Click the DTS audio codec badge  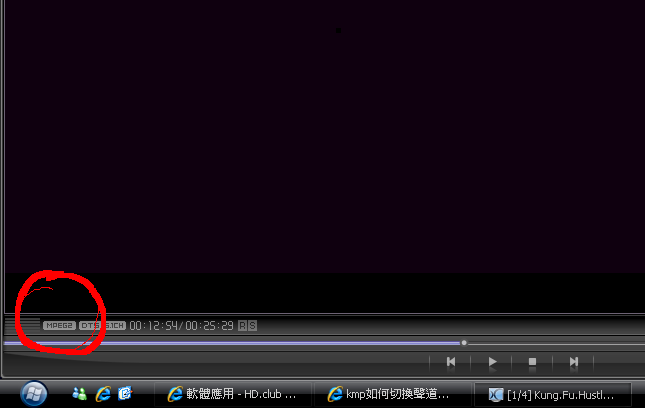tap(90, 326)
